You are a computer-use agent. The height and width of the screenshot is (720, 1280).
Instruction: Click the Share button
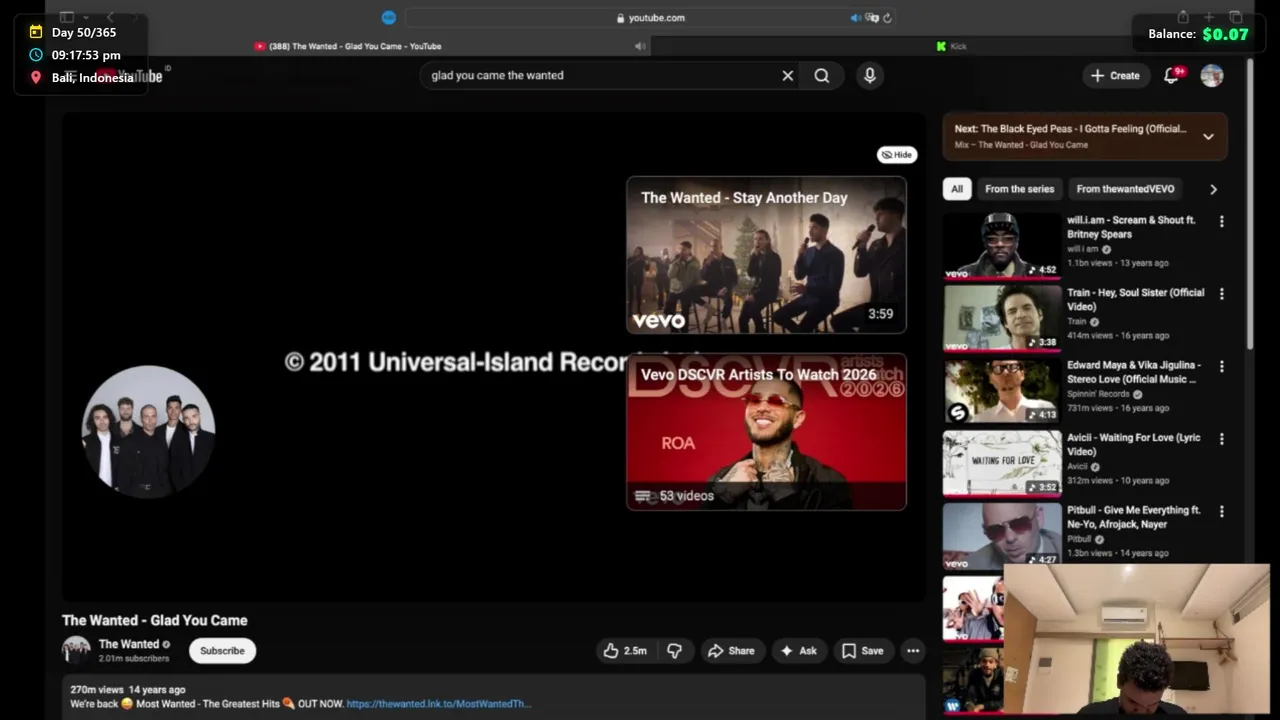click(732, 651)
